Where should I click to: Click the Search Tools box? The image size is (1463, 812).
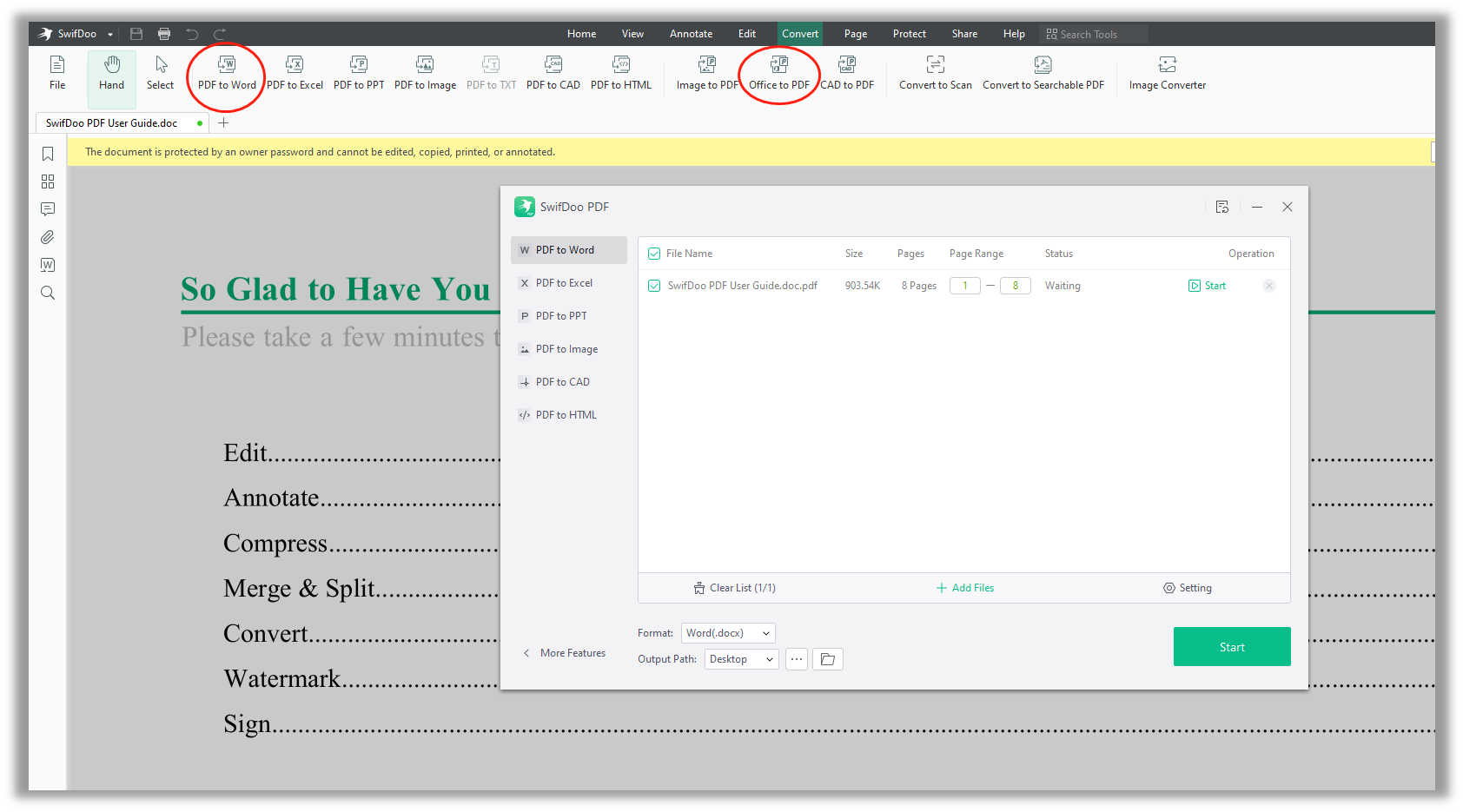coord(1094,34)
